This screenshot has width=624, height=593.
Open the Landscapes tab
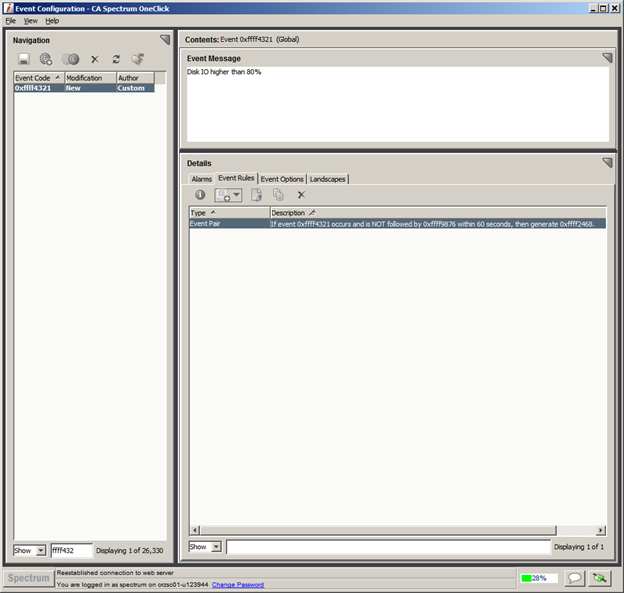click(x=328, y=179)
